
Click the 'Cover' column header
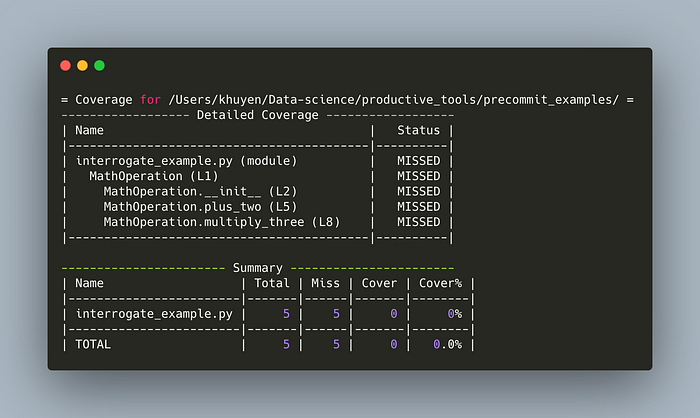[x=379, y=283]
